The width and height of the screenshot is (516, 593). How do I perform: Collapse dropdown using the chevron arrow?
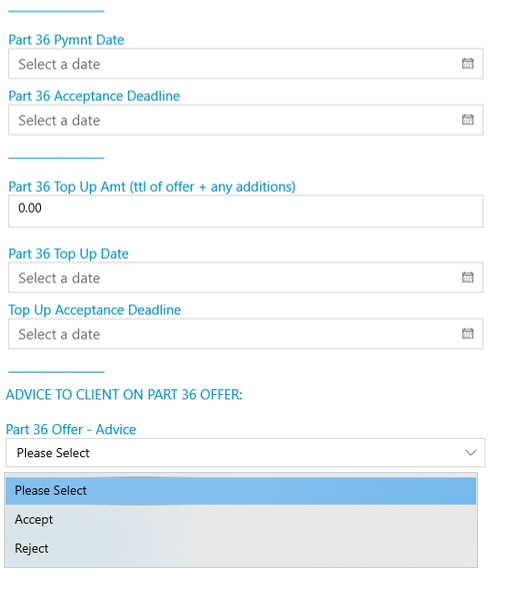[470, 453]
